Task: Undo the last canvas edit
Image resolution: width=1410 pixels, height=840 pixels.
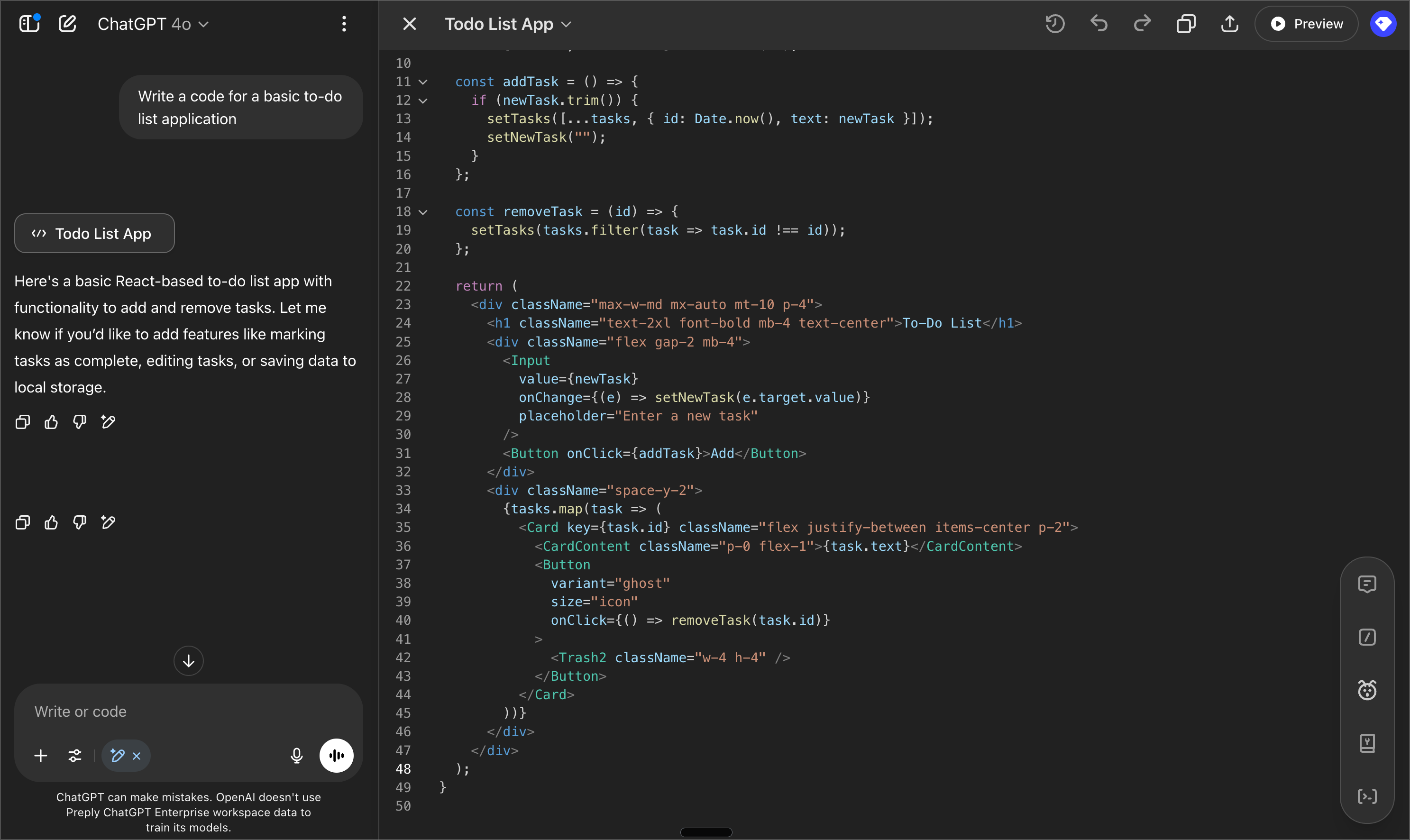Action: point(1099,24)
